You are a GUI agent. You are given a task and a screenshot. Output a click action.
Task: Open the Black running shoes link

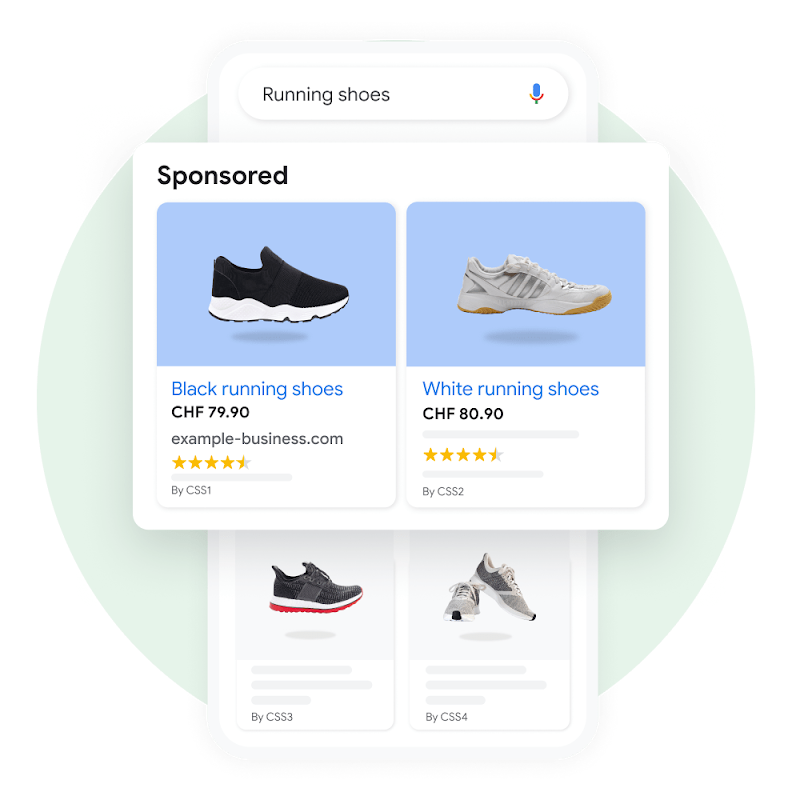[x=257, y=389]
